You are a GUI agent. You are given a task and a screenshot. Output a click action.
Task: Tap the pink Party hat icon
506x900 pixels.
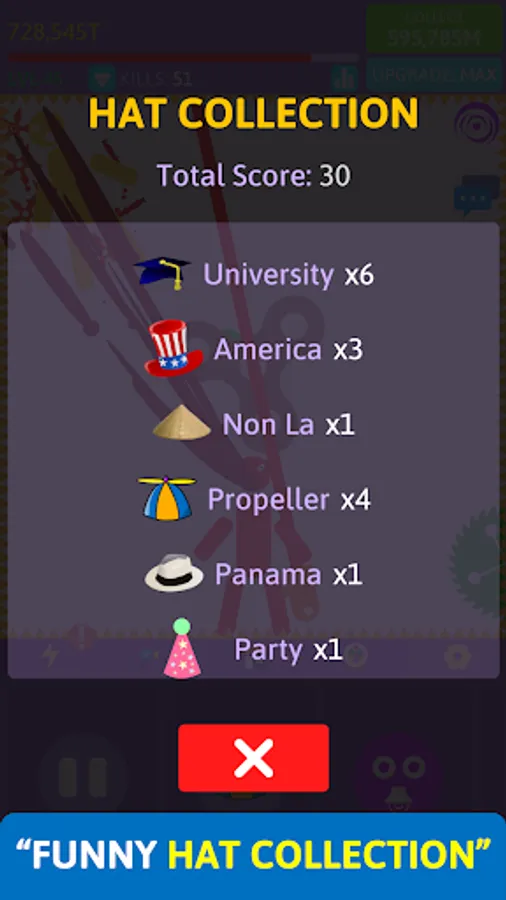(182, 648)
